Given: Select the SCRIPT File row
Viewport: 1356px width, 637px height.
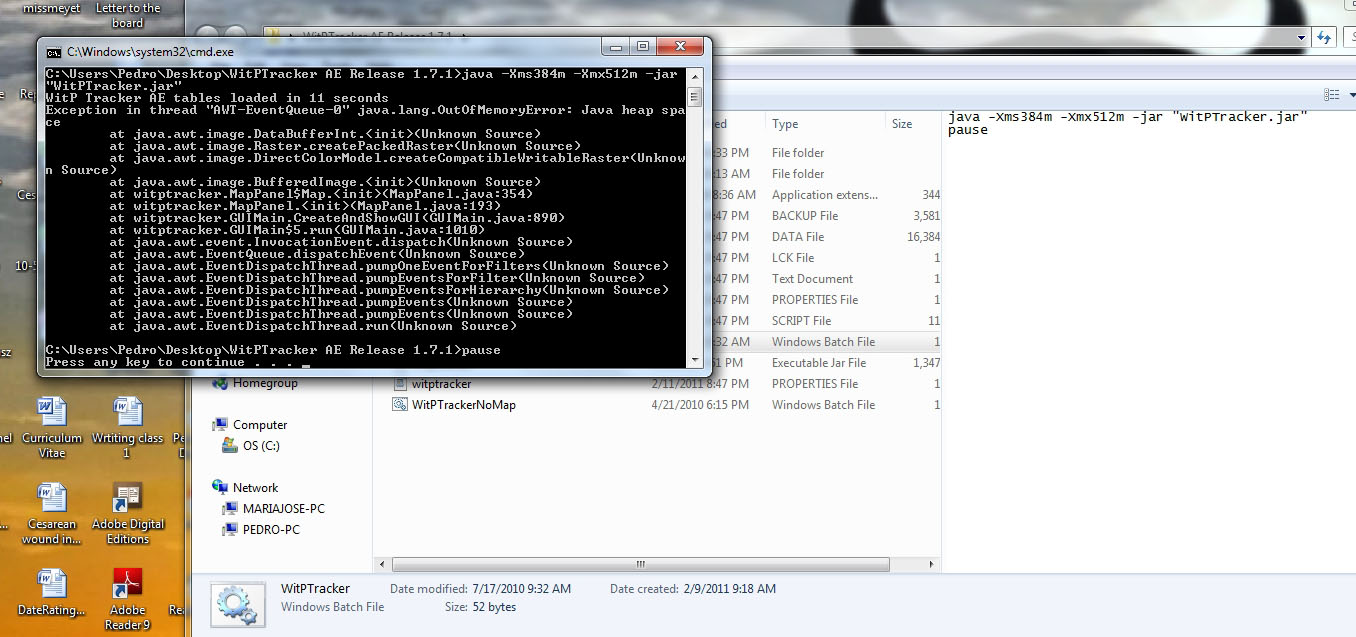Looking at the screenshot, I should 801,321.
